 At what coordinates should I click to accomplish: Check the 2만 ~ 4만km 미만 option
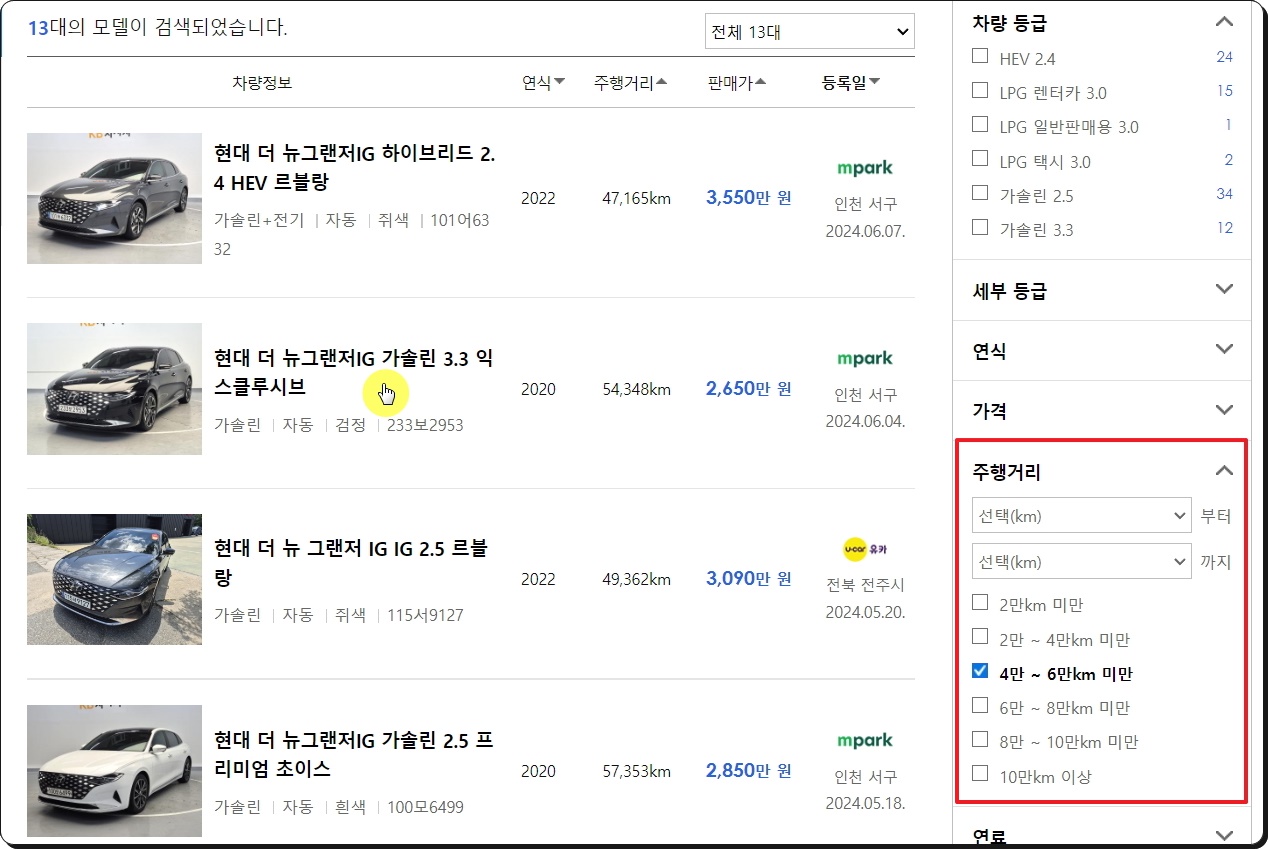click(x=980, y=638)
